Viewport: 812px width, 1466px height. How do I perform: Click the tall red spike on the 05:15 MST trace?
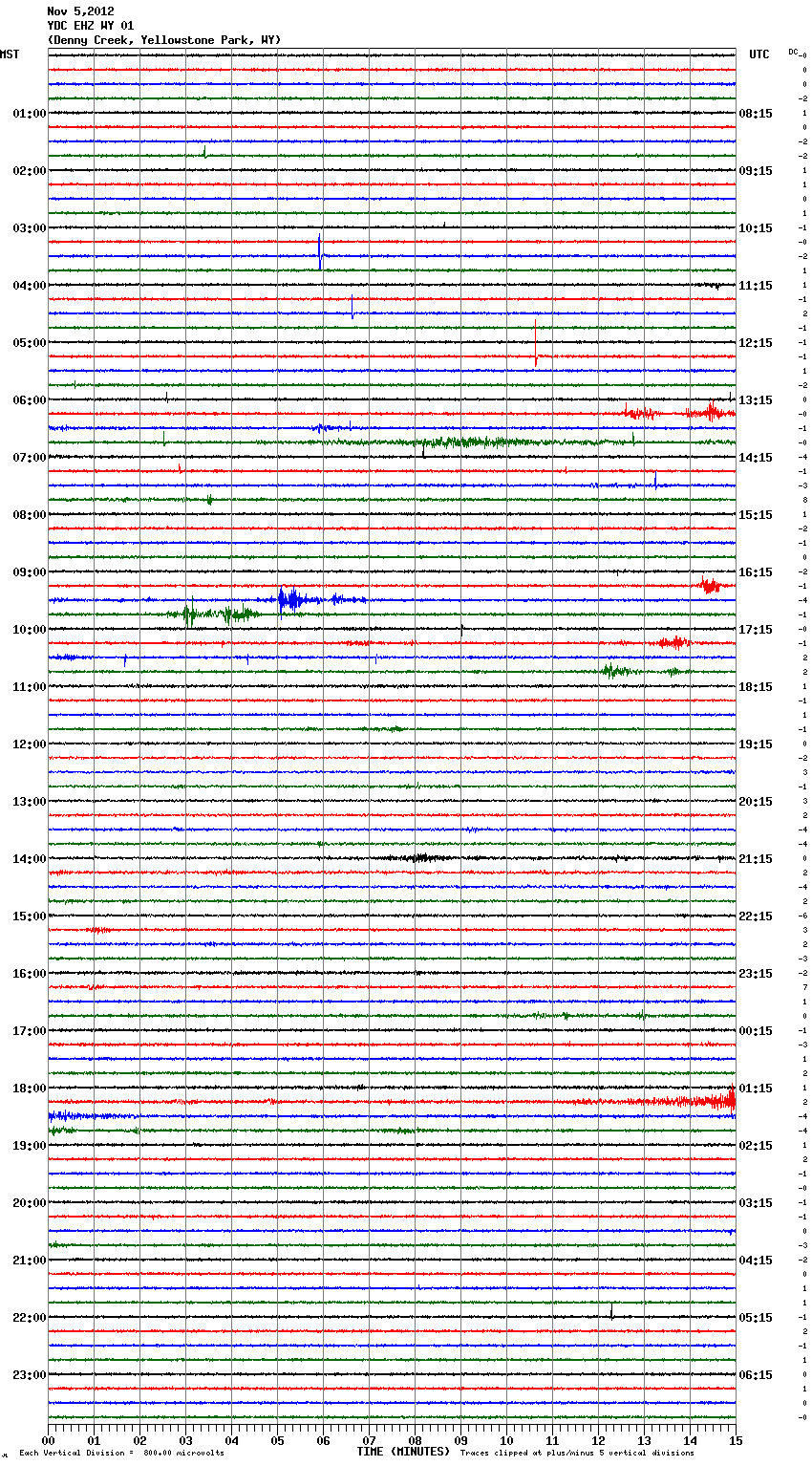(x=536, y=343)
